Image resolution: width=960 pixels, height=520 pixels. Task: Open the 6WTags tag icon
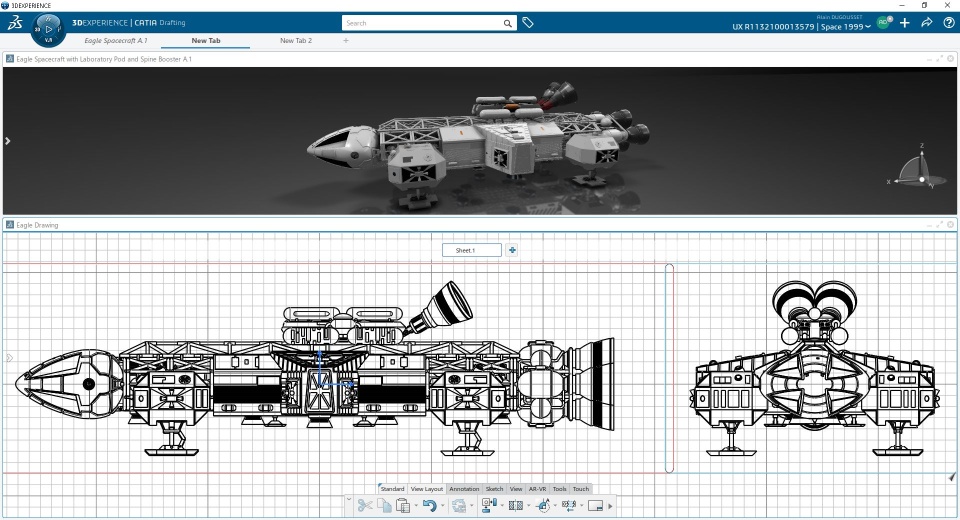pos(528,23)
